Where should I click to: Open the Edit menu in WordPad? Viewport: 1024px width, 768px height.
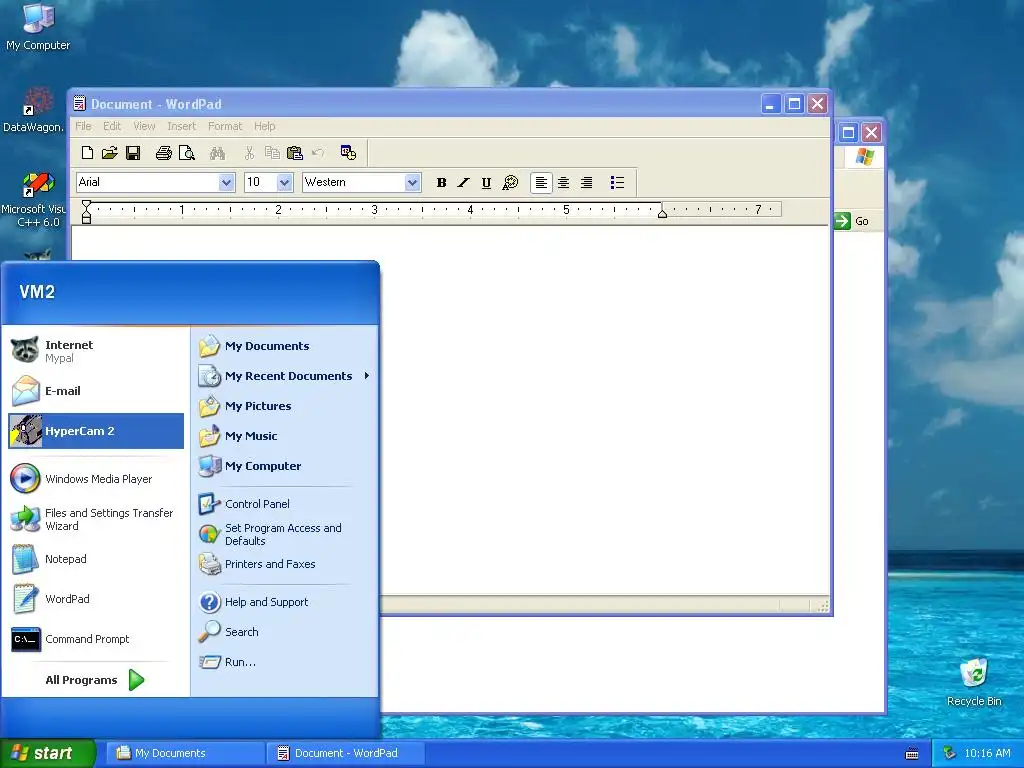[x=112, y=126]
